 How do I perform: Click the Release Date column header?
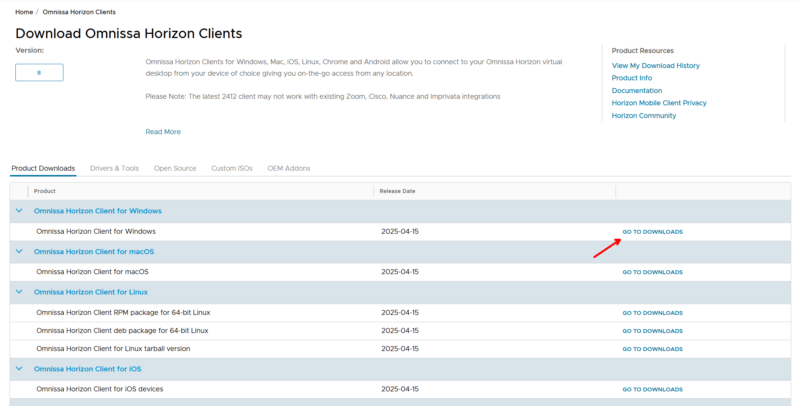pos(397,191)
